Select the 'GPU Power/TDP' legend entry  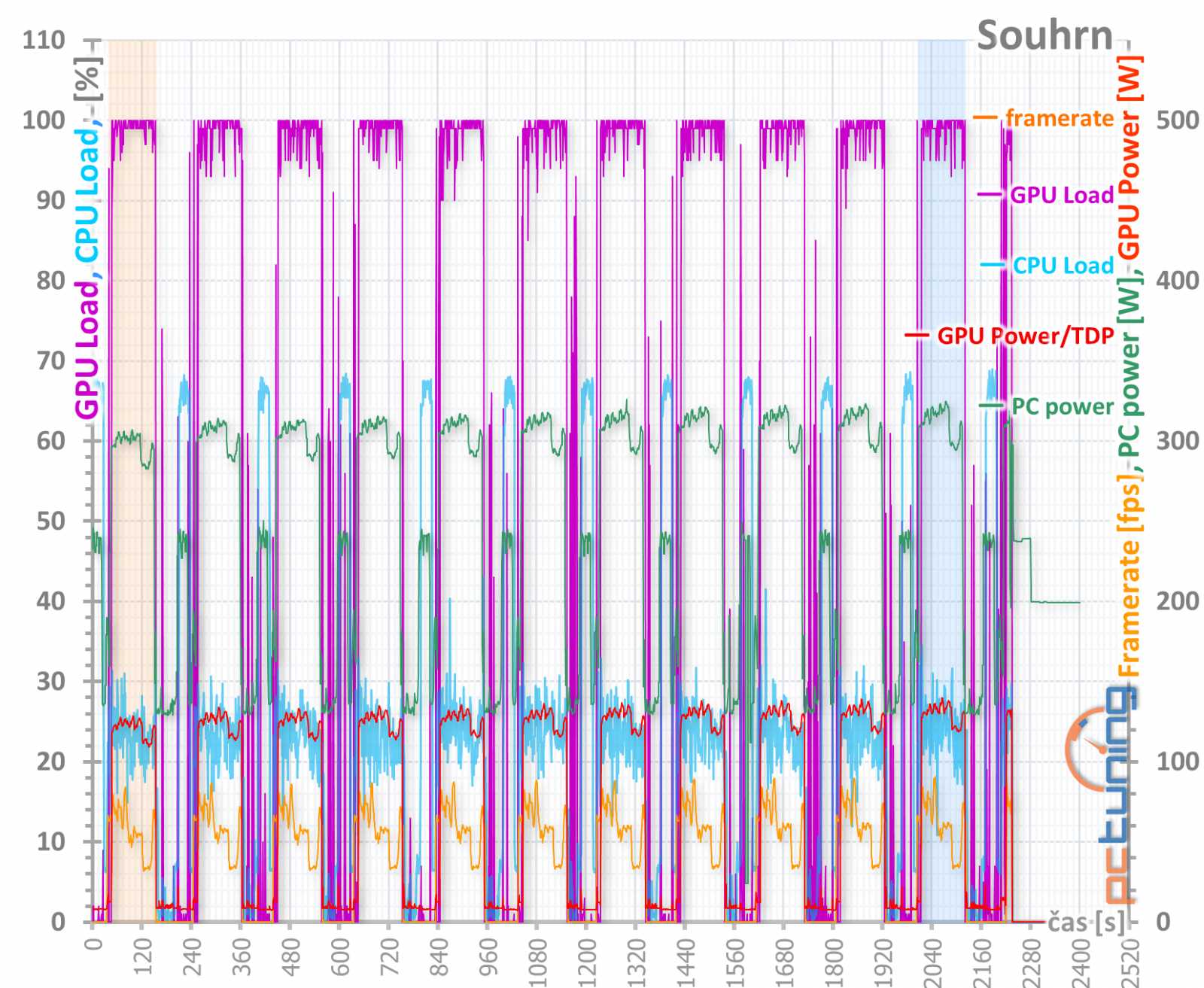1025,336
